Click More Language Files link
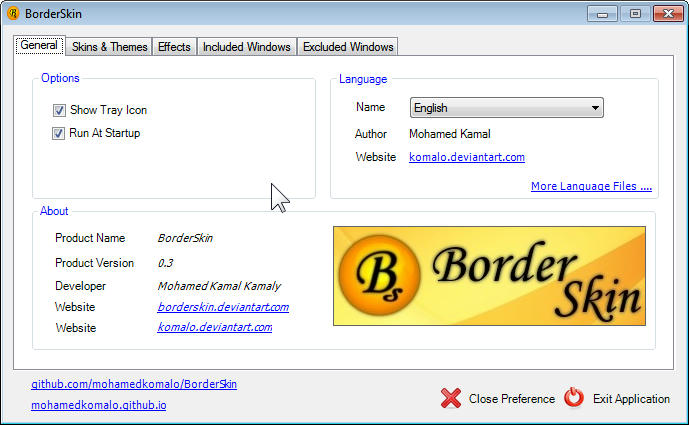689x425 pixels. click(591, 186)
